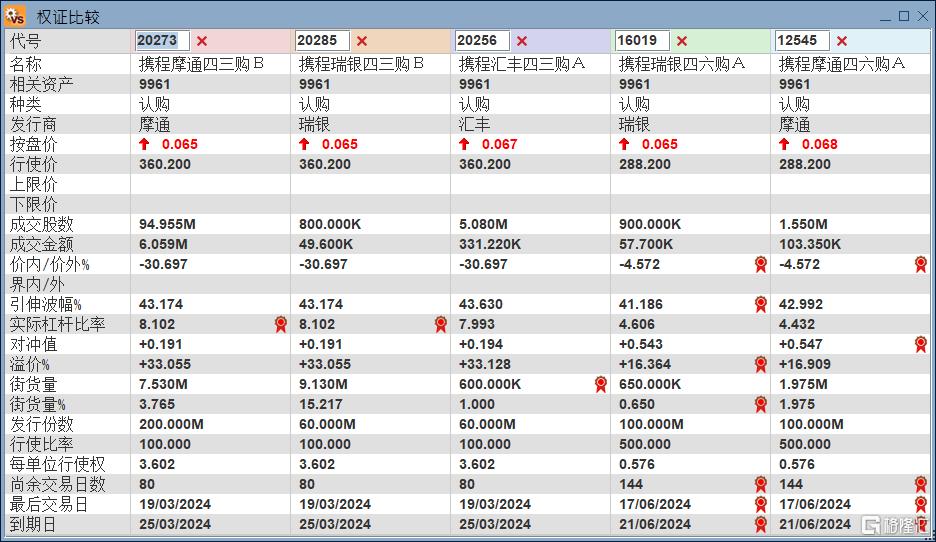Image resolution: width=936 pixels, height=542 pixels.
Task: Select the 街货量% row label
Action: click(38, 404)
